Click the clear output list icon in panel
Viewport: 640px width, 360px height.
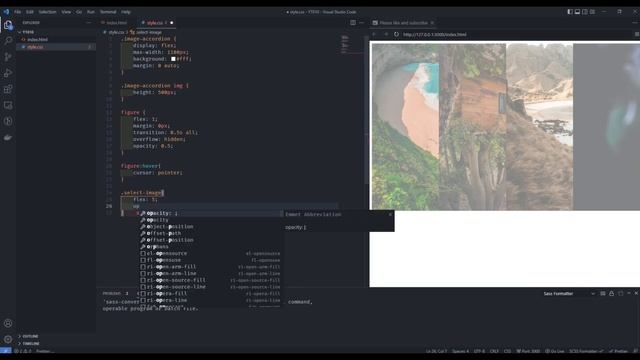click(602, 293)
